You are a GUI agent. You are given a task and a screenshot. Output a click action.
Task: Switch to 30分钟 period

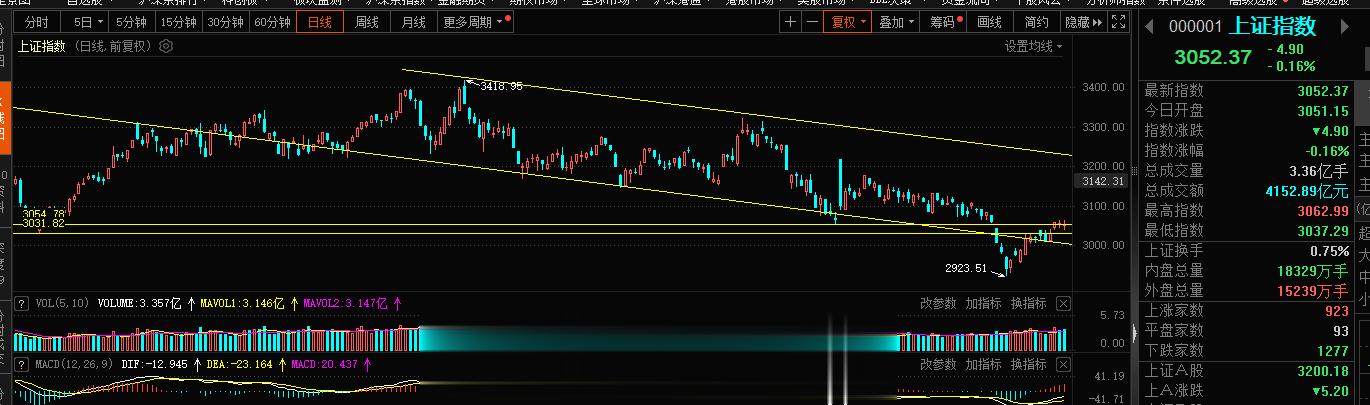225,22
